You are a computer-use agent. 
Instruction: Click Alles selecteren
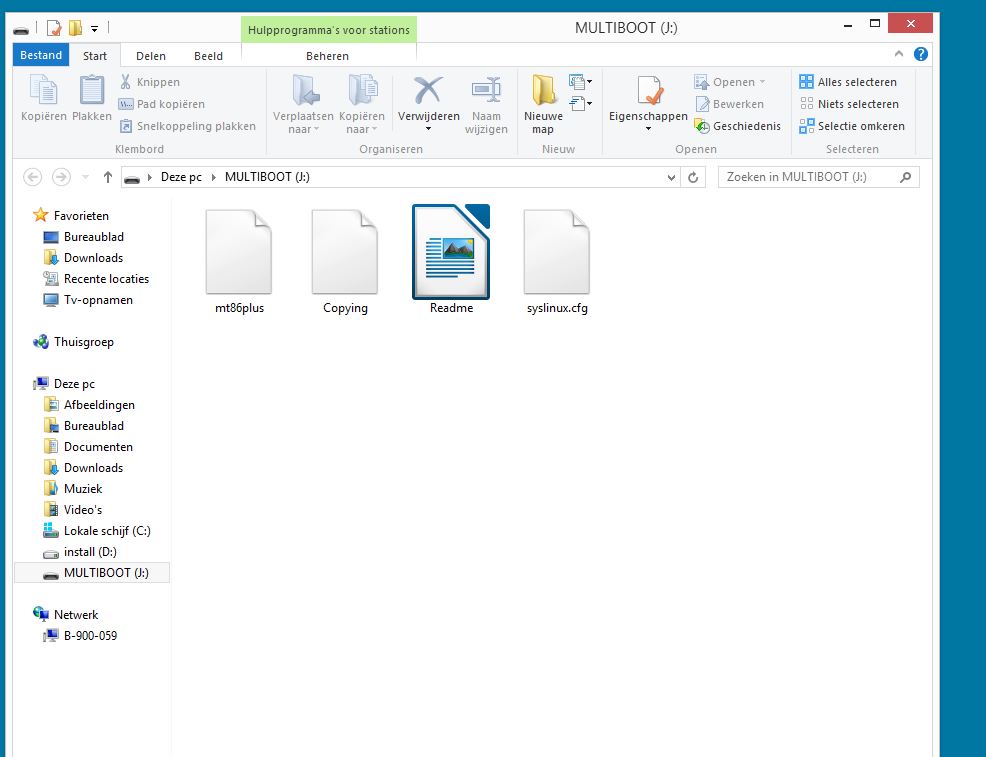(848, 82)
